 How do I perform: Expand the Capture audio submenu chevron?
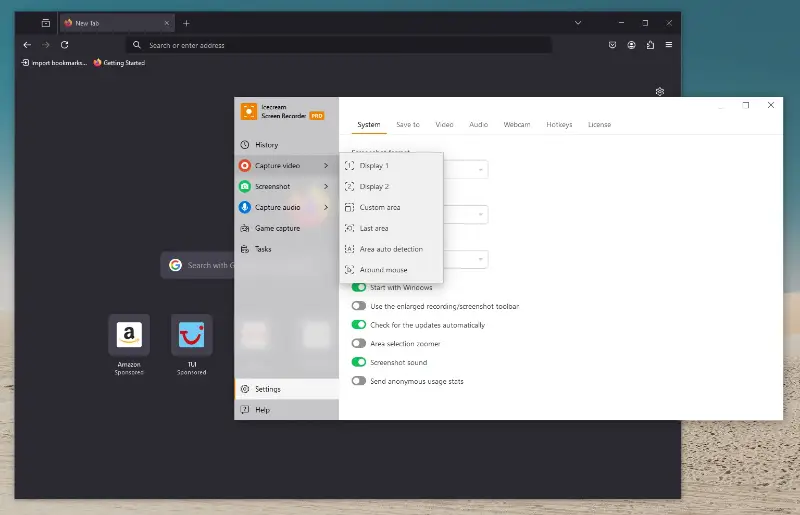[x=326, y=207]
